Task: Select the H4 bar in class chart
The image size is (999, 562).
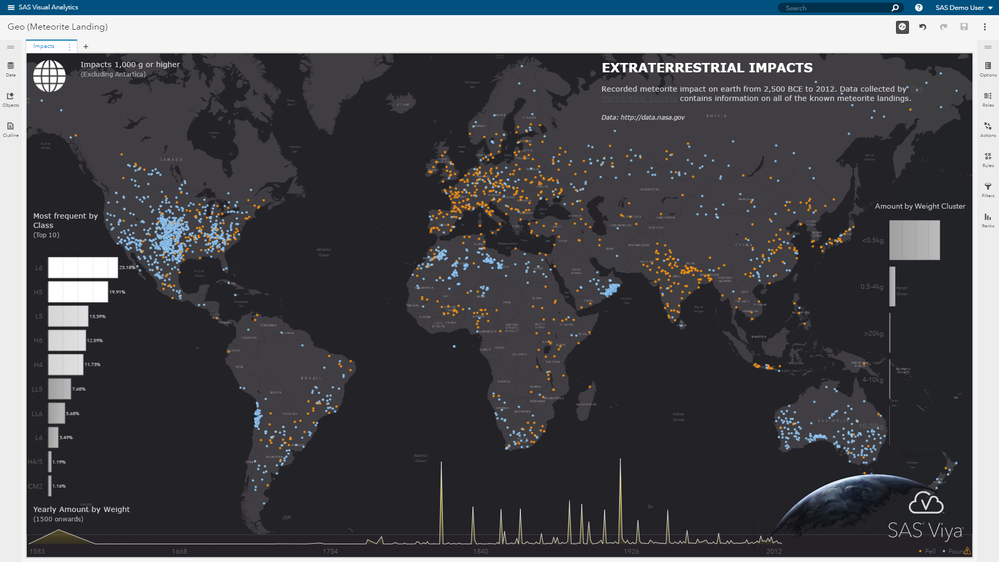Action: 66,364
